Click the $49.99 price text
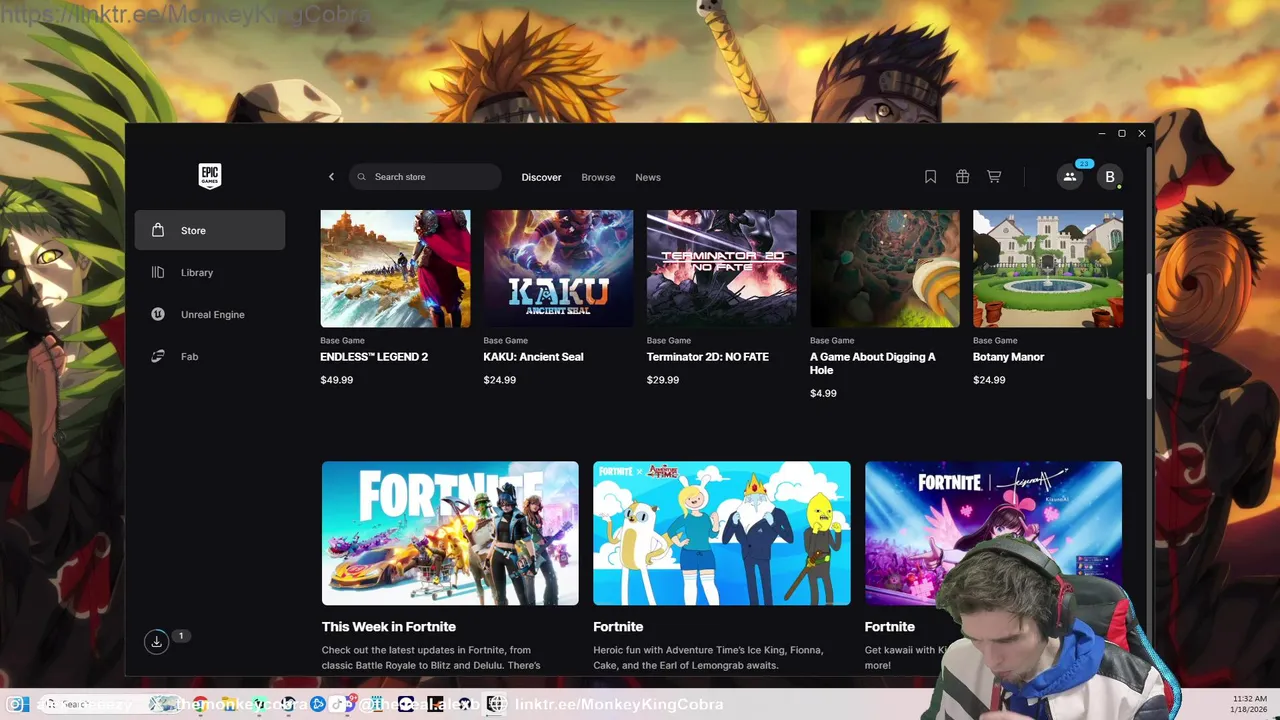Viewport: 1280px width, 720px height. click(x=337, y=380)
